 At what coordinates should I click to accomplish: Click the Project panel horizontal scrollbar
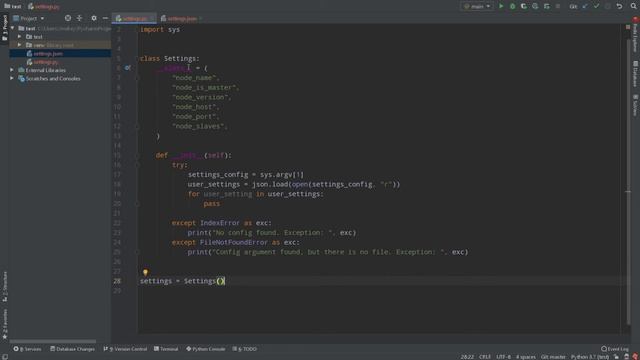click(x=53, y=341)
